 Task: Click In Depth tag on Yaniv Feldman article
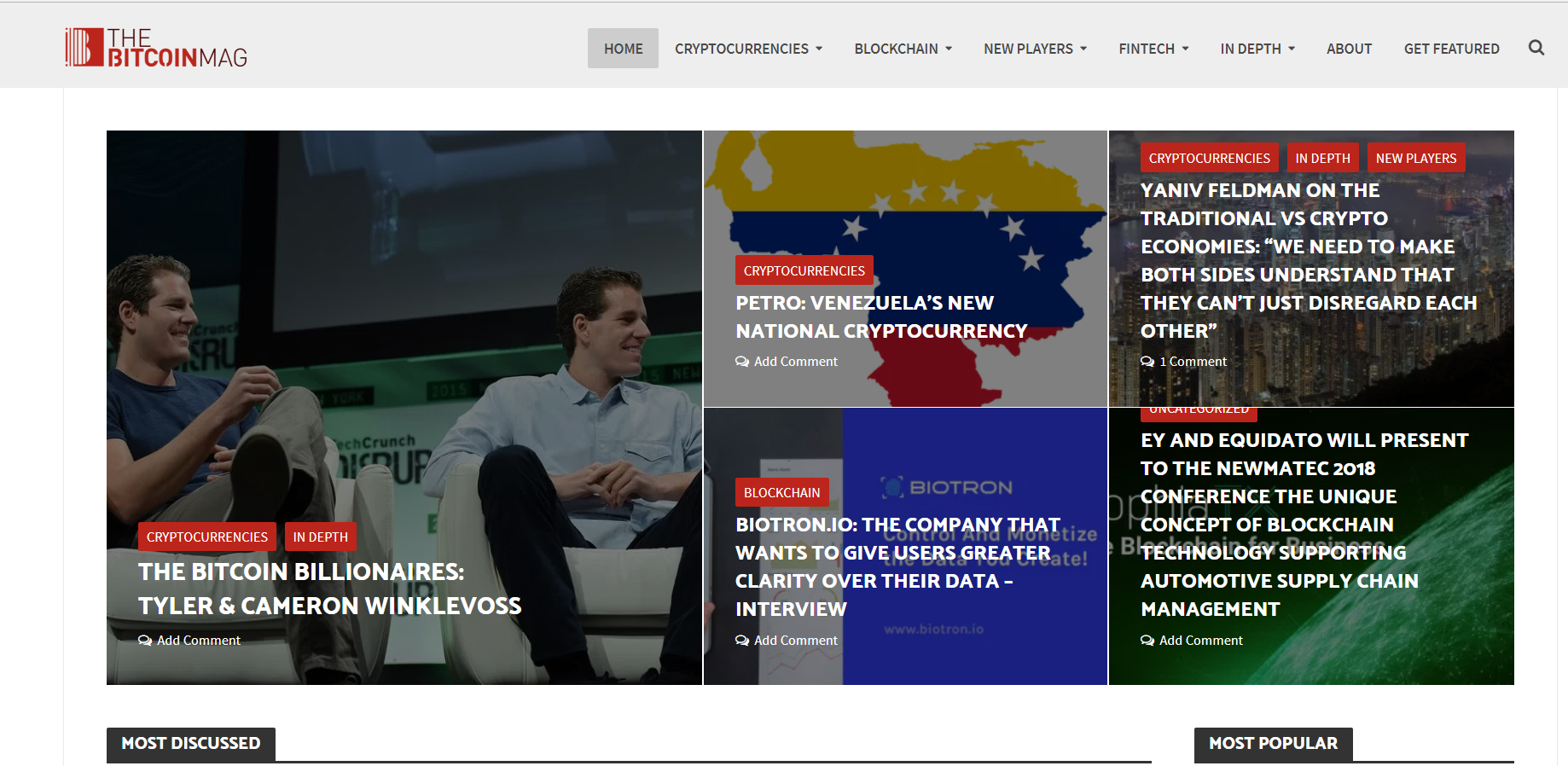tap(1322, 158)
